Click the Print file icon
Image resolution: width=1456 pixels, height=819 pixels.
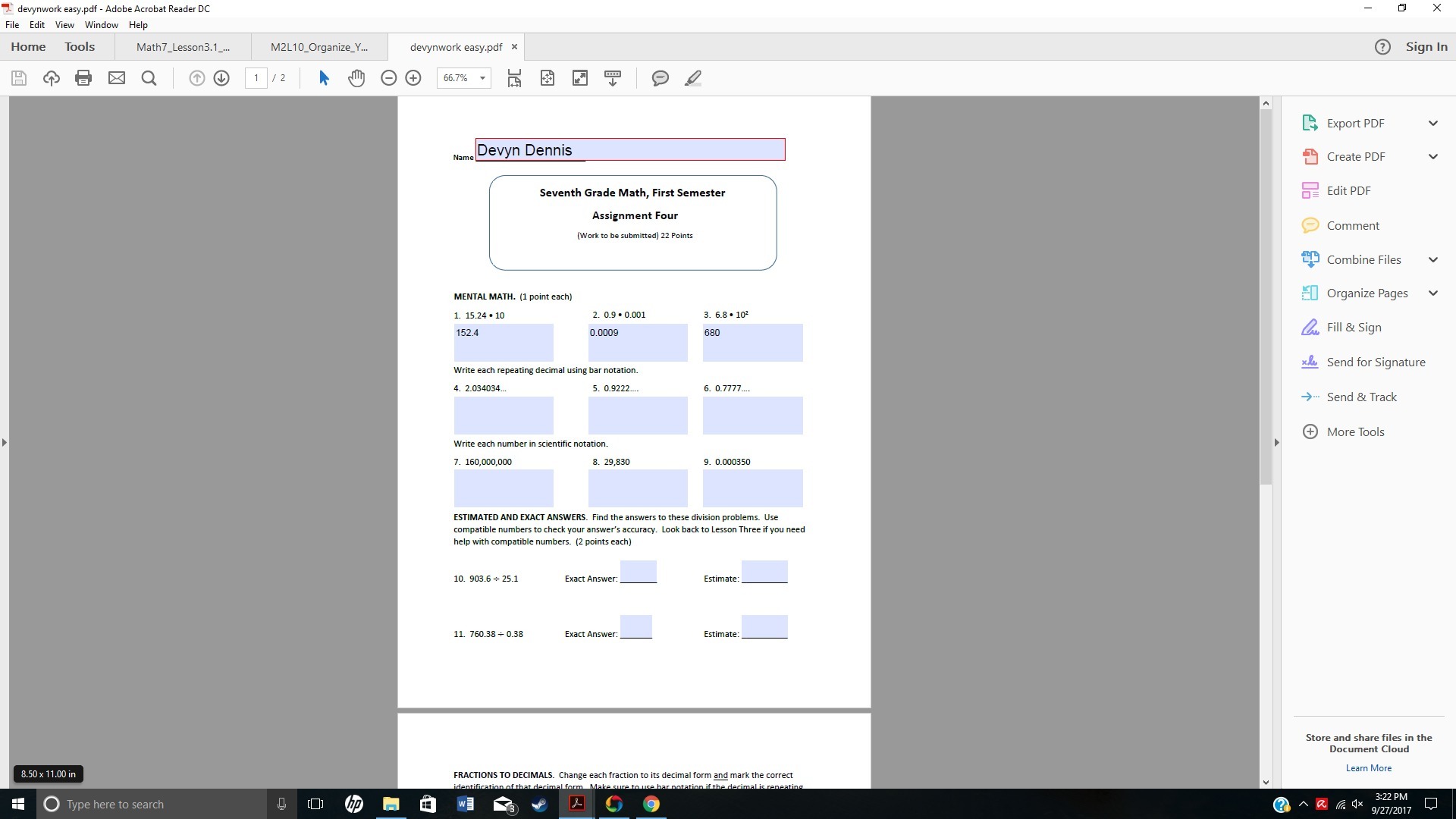[83, 78]
